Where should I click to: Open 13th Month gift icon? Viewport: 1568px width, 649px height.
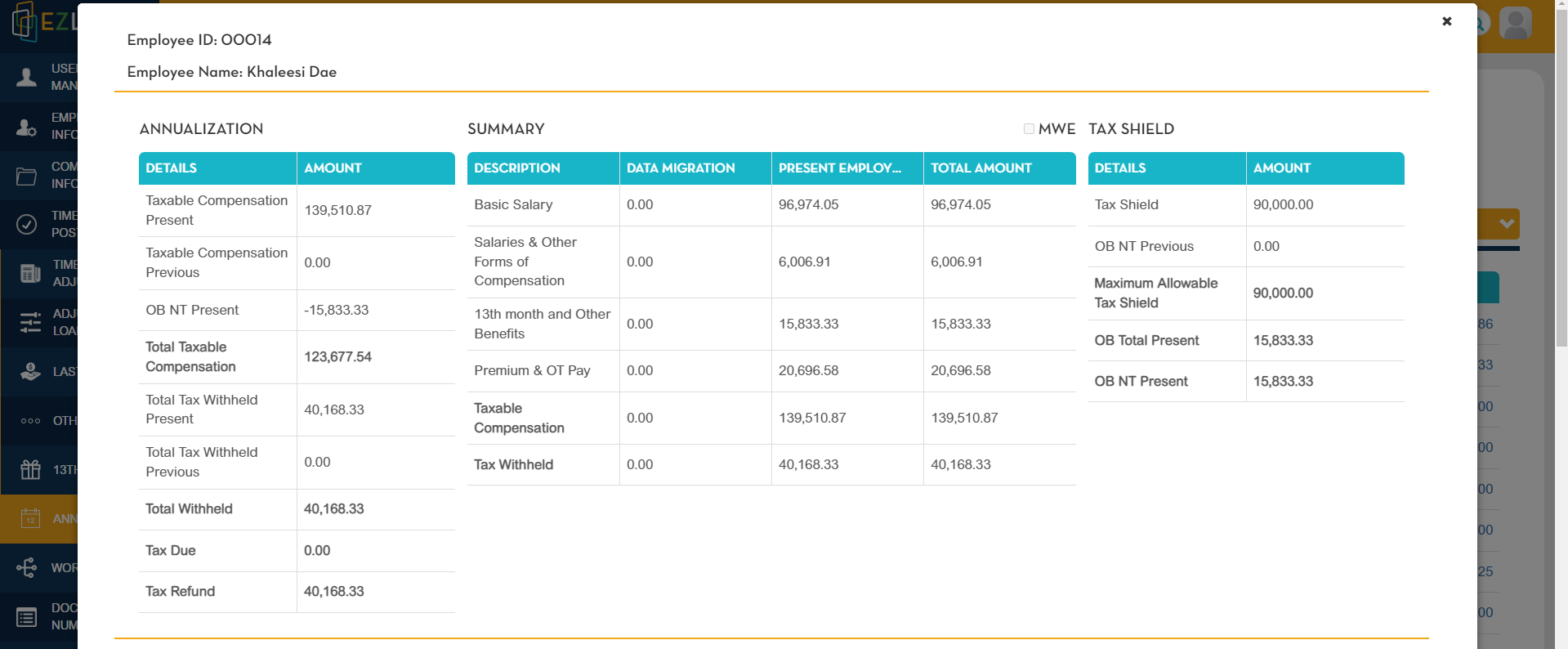click(x=30, y=469)
